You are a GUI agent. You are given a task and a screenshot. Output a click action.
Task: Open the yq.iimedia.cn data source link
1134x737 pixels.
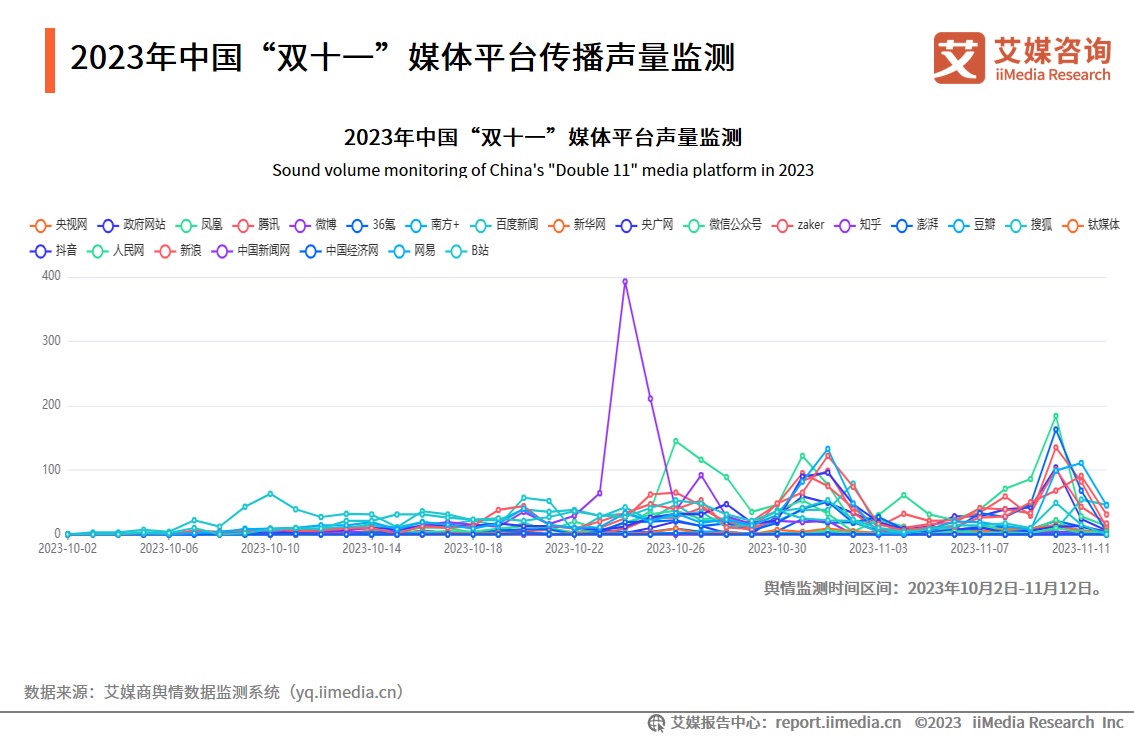[346, 692]
